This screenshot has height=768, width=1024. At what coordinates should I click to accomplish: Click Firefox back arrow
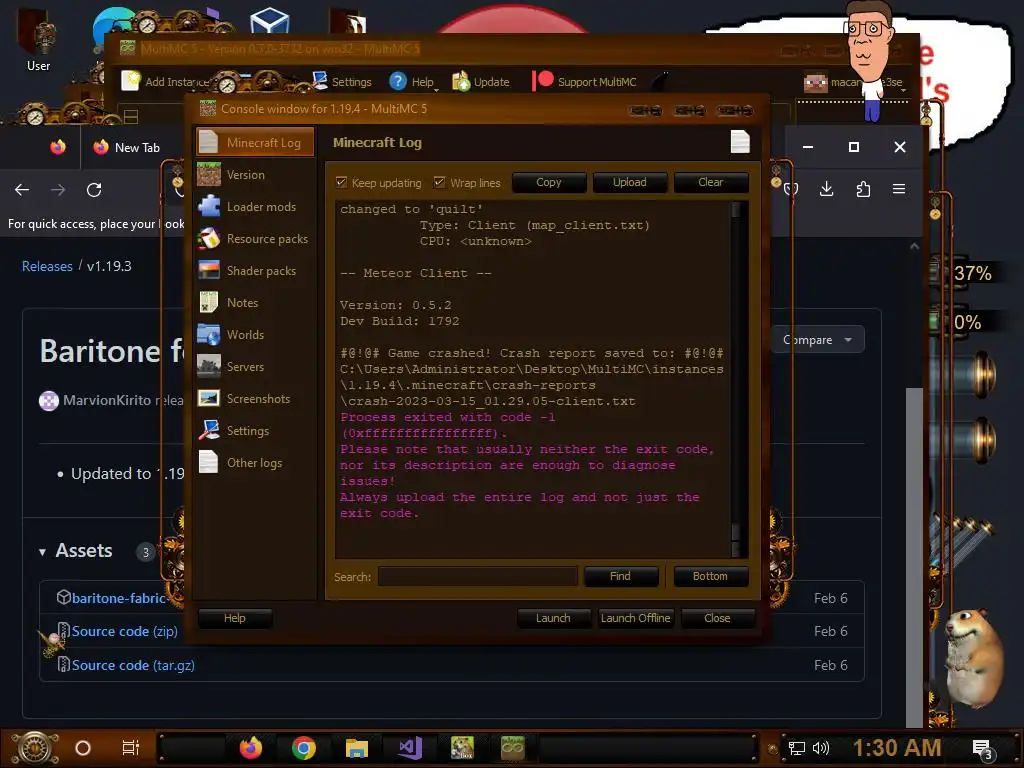(x=22, y=189)
